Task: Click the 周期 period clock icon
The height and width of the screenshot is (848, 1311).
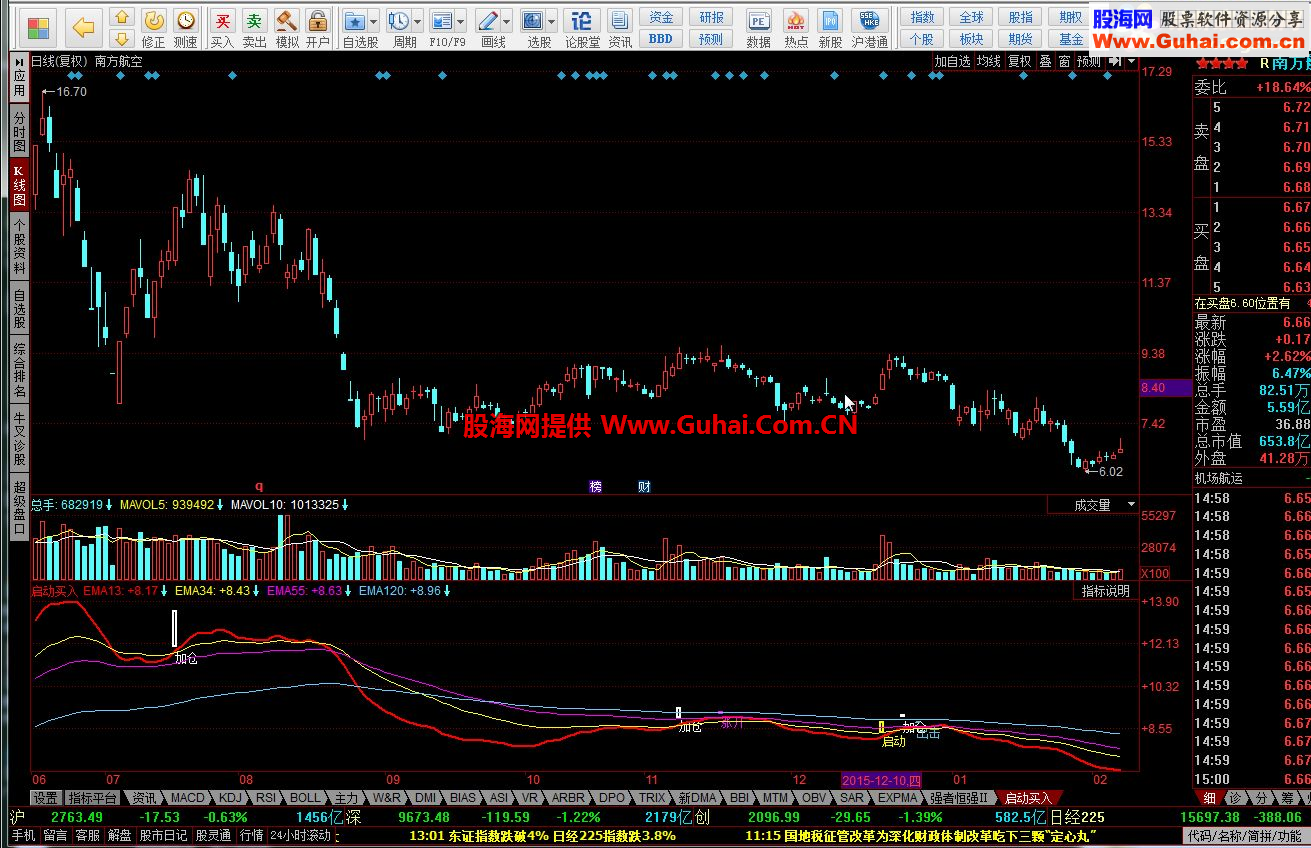Action: point(398,20)
